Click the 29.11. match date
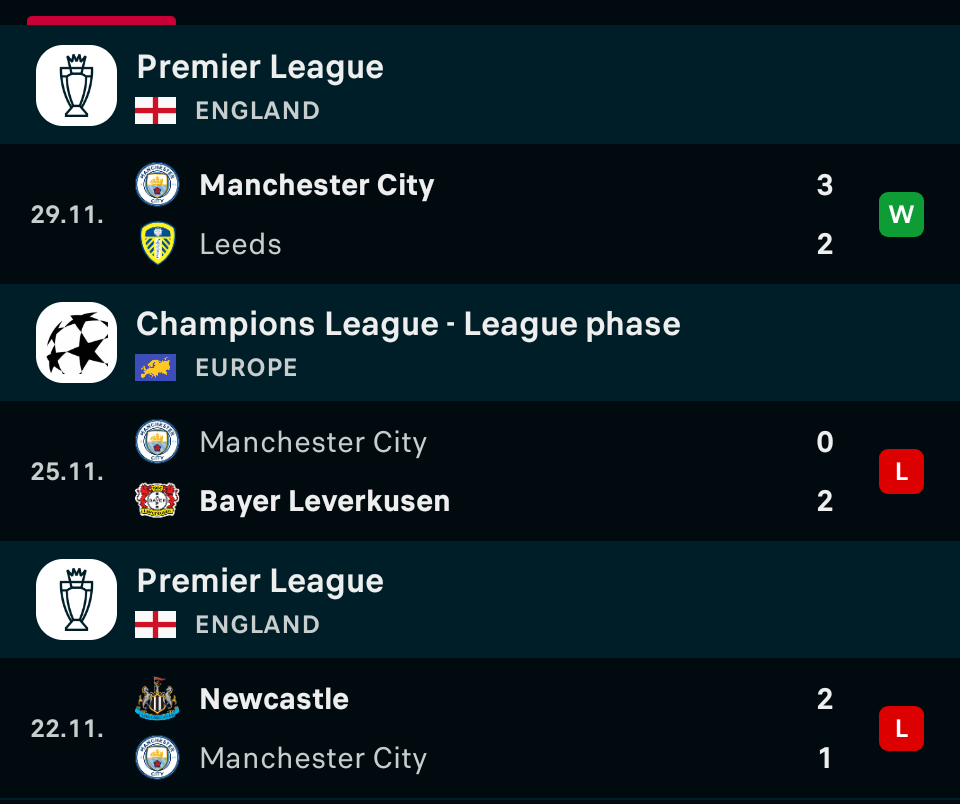Image resolution: width=960 pixels, height=804 pixels. (67, 214)
